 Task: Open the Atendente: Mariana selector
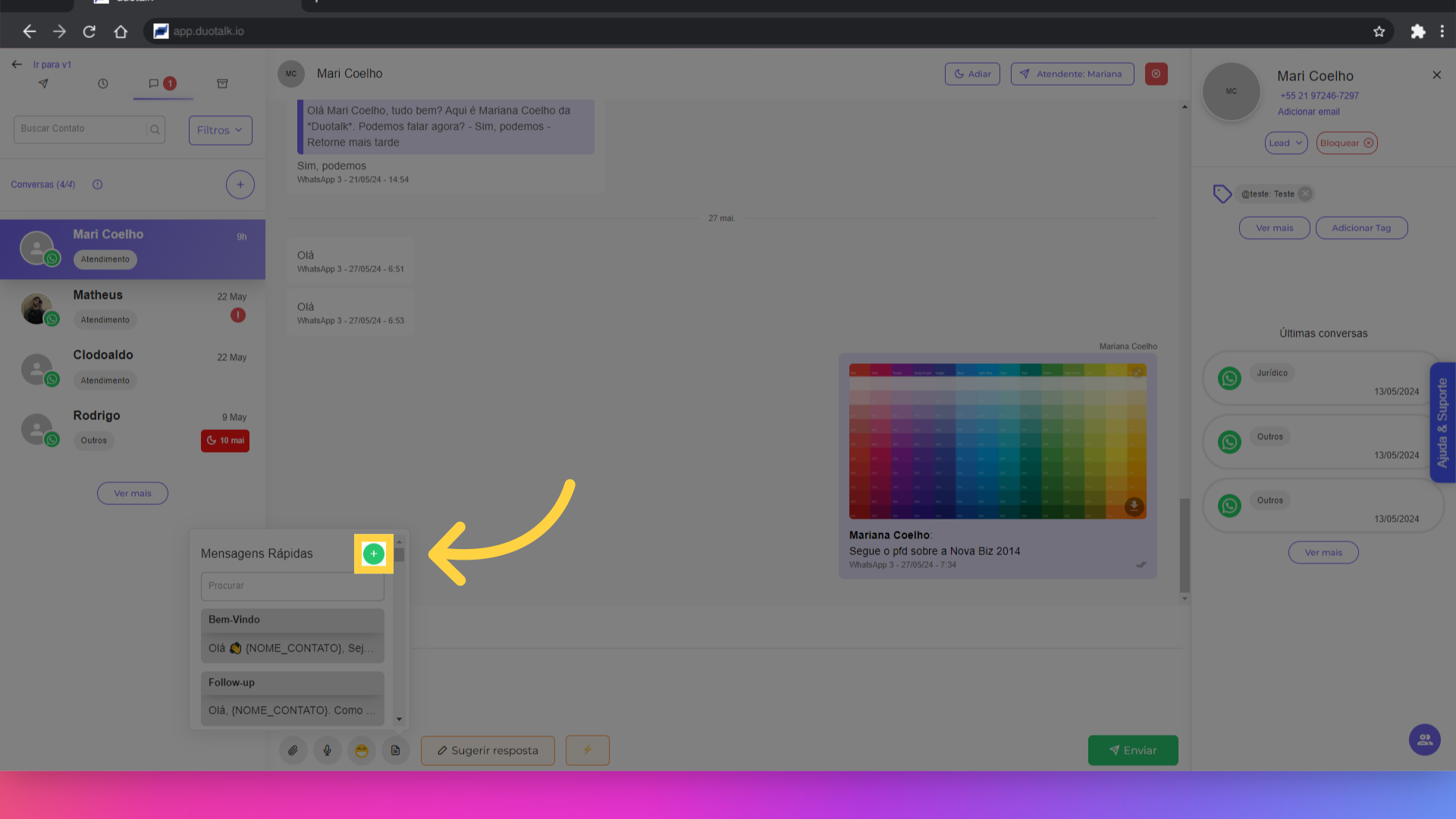click(1072, 74)
